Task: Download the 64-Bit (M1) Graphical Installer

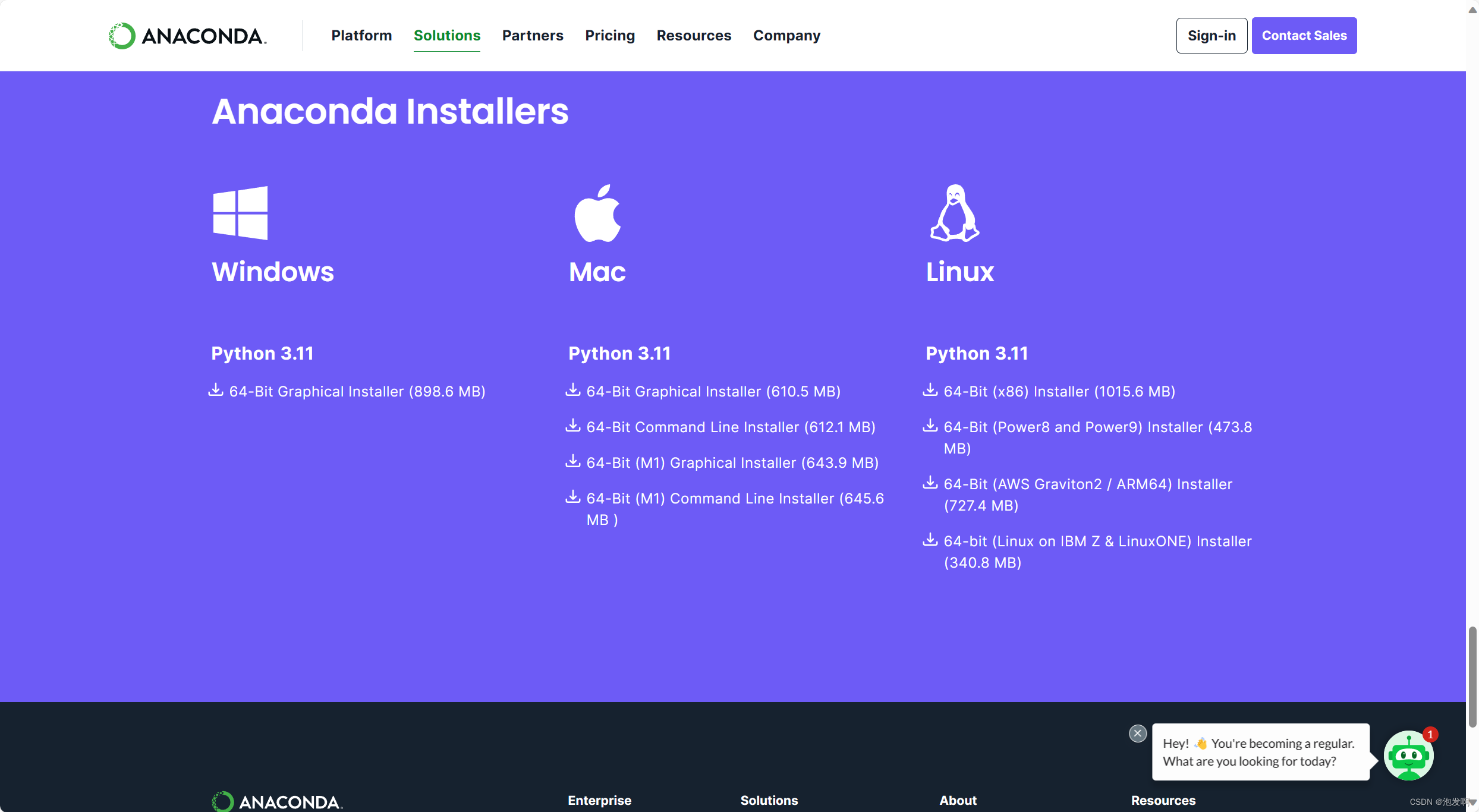Action: click(732, 462)
